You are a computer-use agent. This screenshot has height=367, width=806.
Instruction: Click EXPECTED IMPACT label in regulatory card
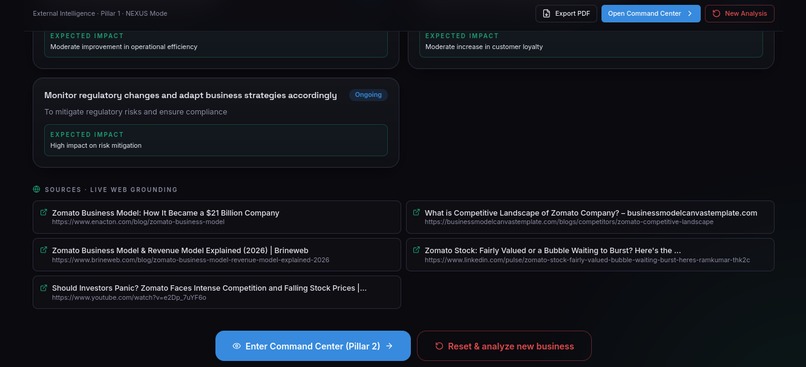pos(87,135)
